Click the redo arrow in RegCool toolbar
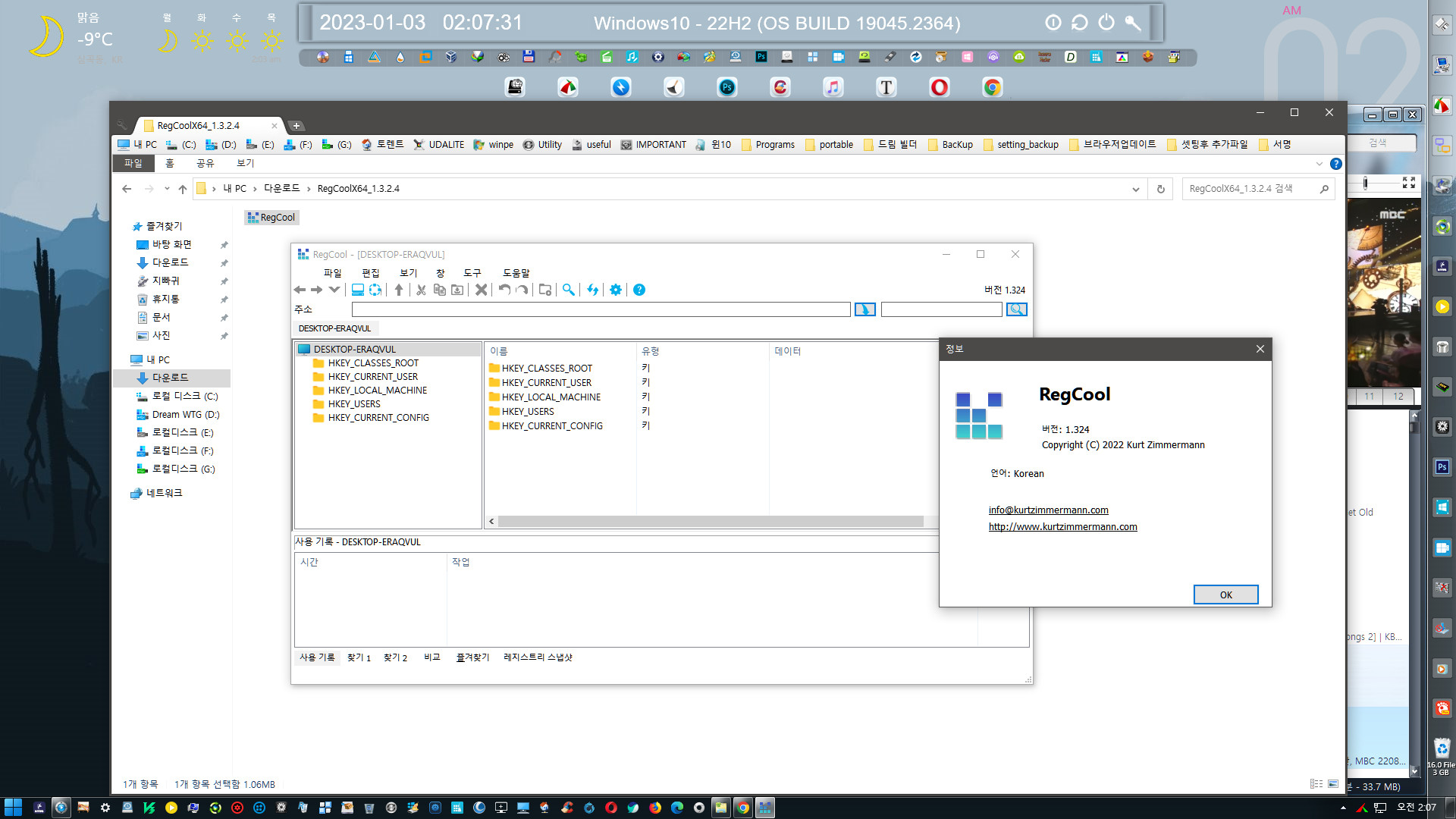1456x819 pixels. (522, 290)
